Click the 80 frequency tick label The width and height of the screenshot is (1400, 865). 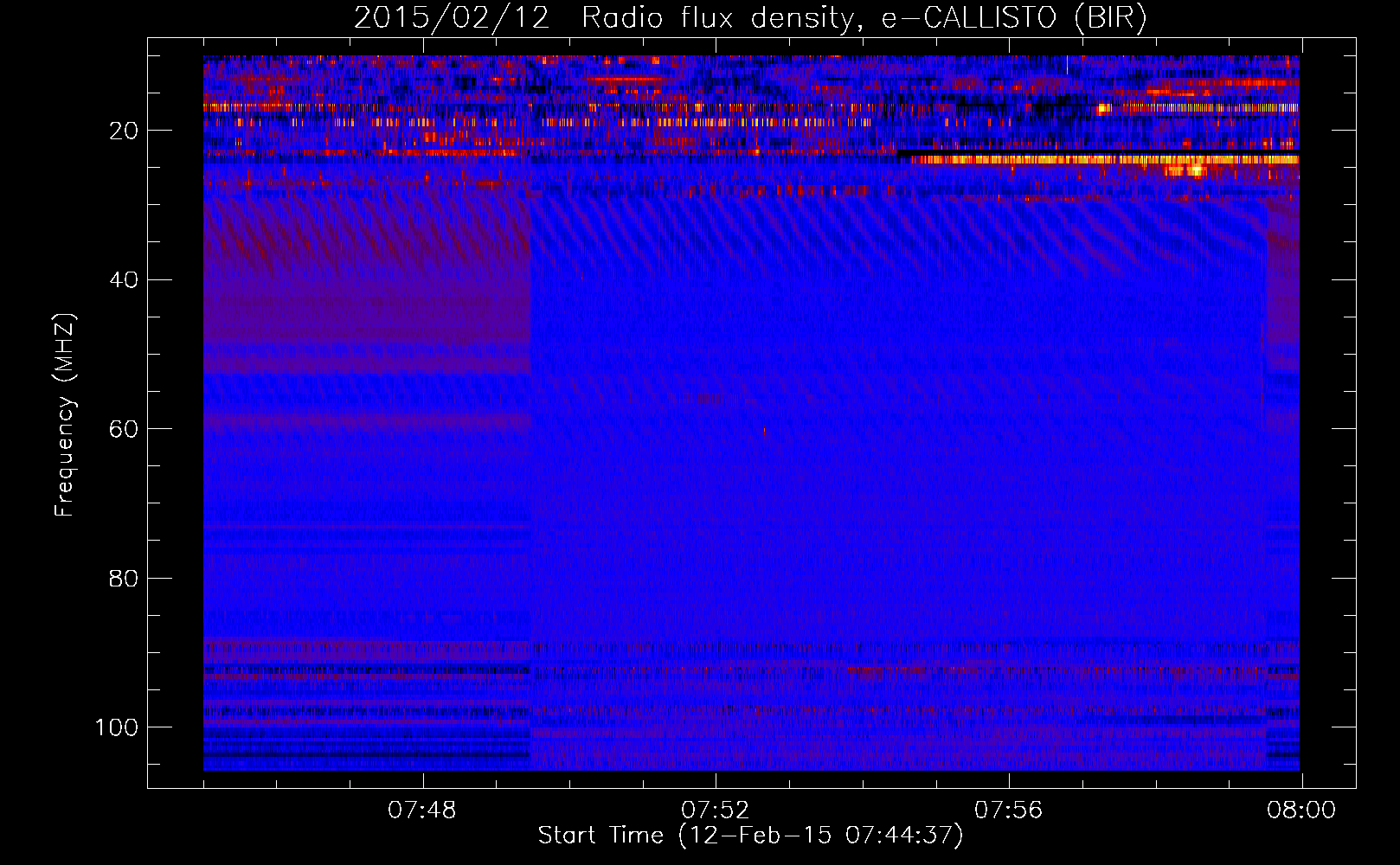click(124, 579)
